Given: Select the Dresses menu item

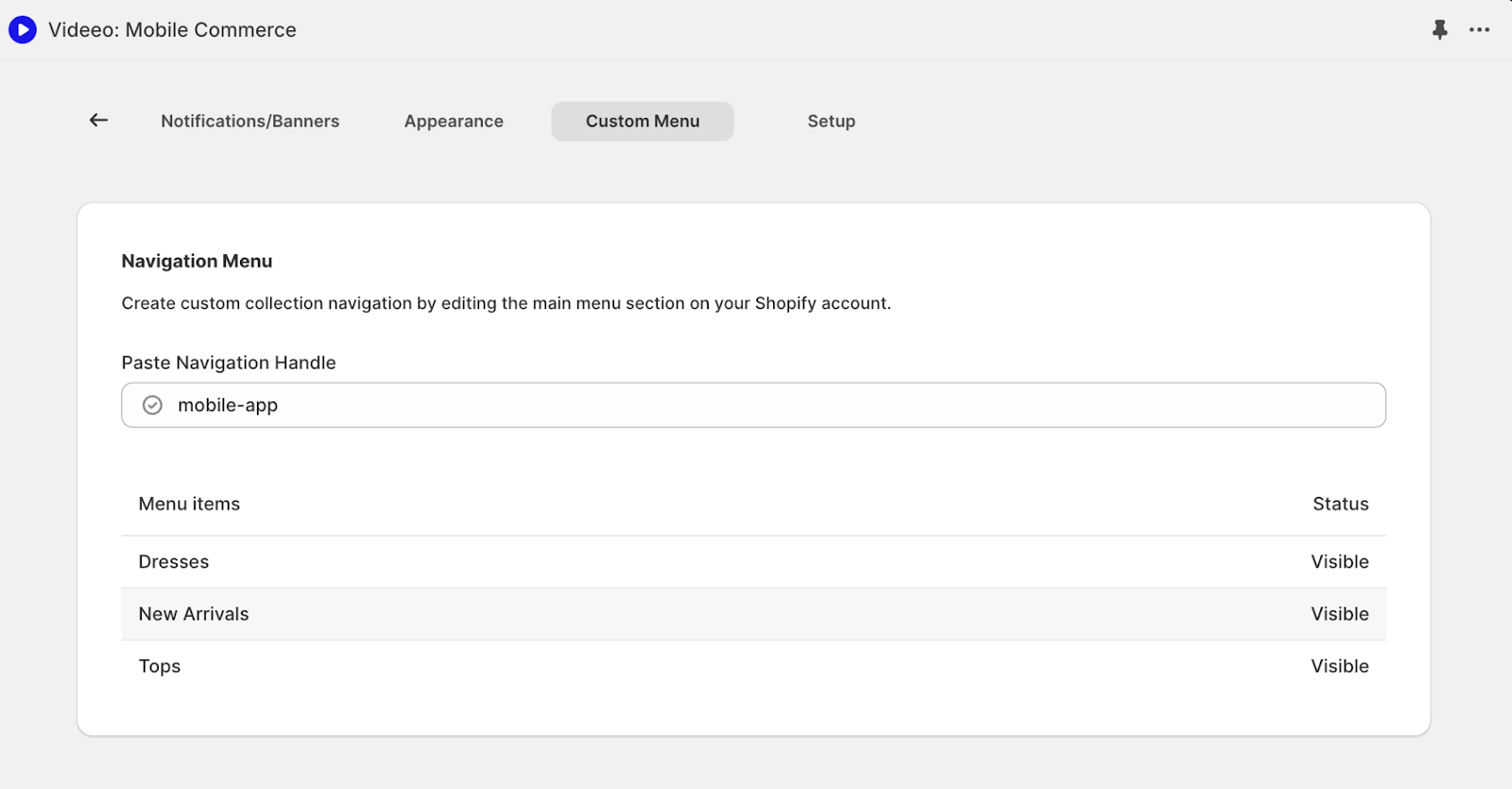Looking at the screenshot, I should point(174,561).
